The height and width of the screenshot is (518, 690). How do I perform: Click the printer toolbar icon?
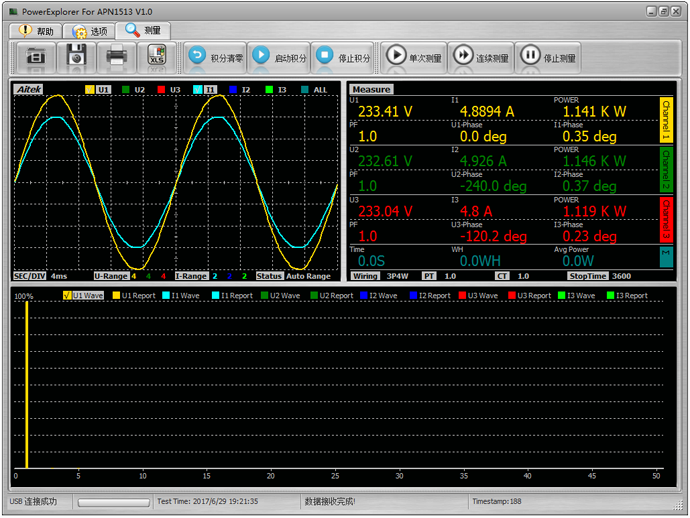[116, 57]
